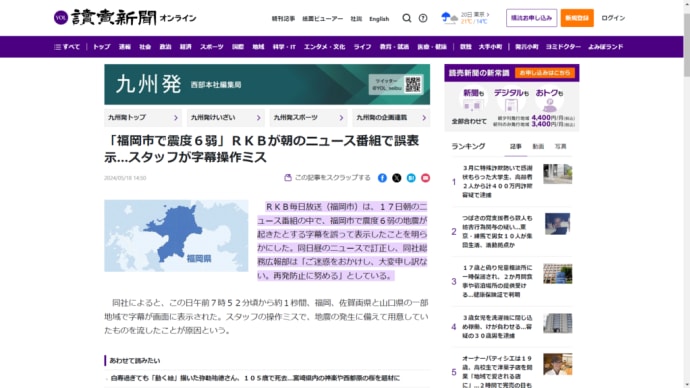This screenshot has height=388, width=690.
Task: Click この記事をスクラップする text link
Action: pyautogui.click(x=333, y=178)
